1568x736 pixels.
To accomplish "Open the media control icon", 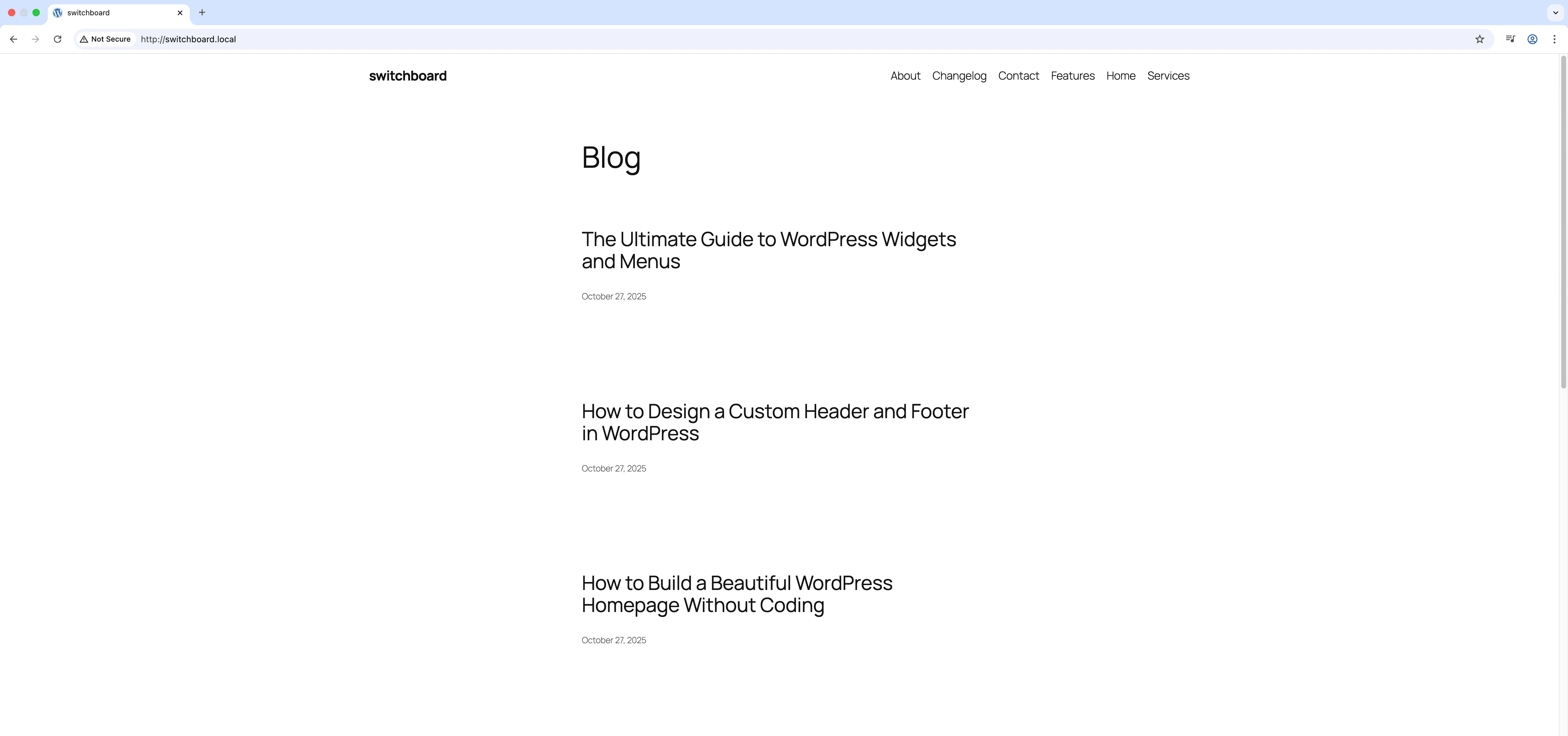I will [x=1510, y=39].
